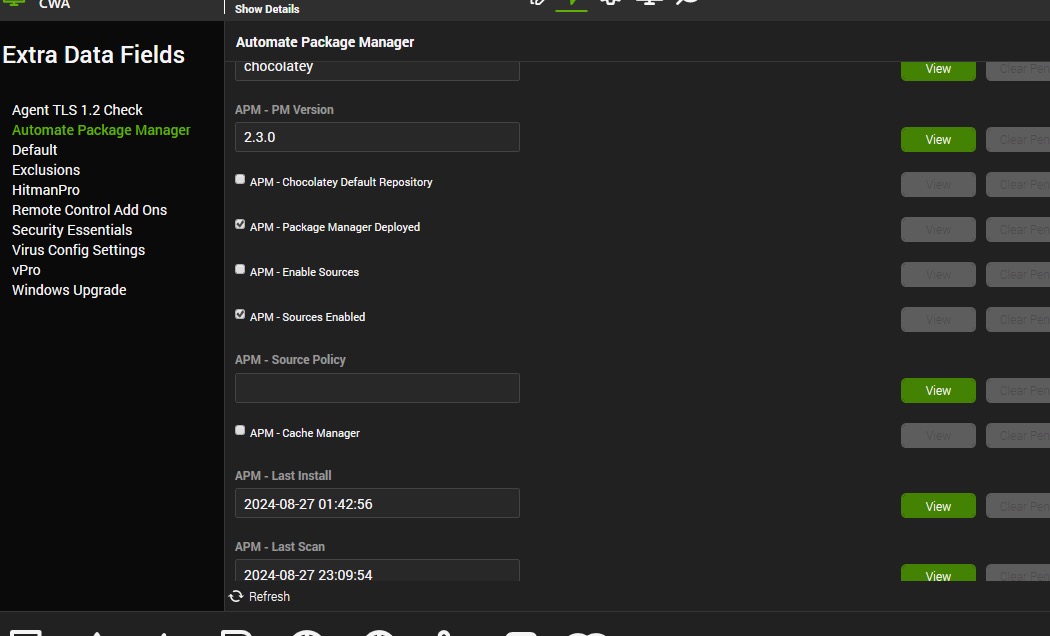Focus the empty APM - Source Policy field
Viewport: 1050px width, 636px height.
tap(377, 388)
